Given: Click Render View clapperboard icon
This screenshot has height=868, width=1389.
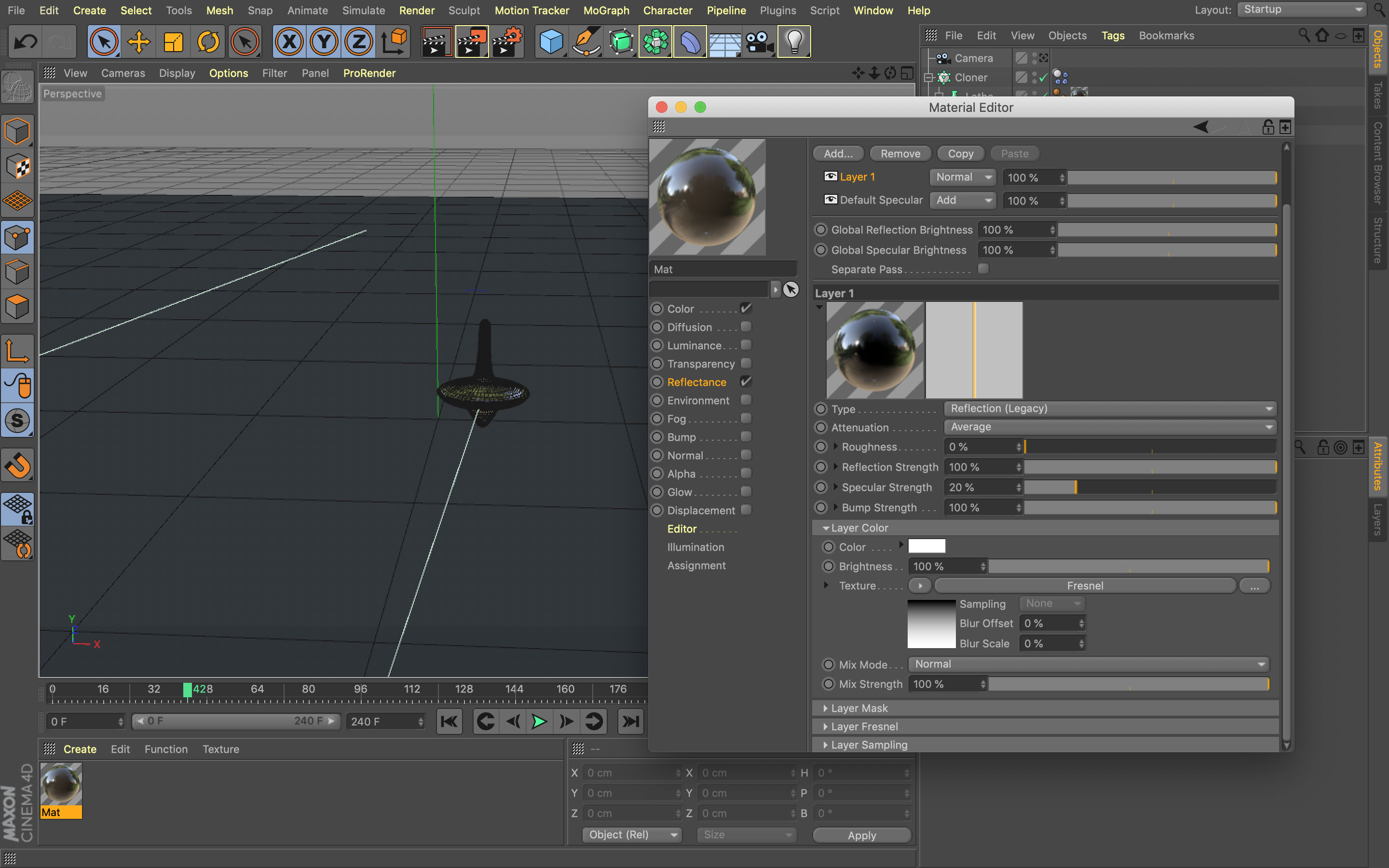Looking at the screenshot, I should coord(437,42).
